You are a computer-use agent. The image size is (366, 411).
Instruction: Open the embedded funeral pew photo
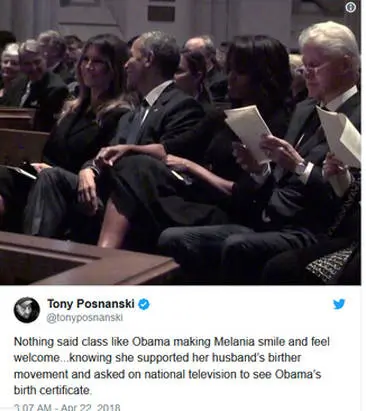[x=180, y=142]
